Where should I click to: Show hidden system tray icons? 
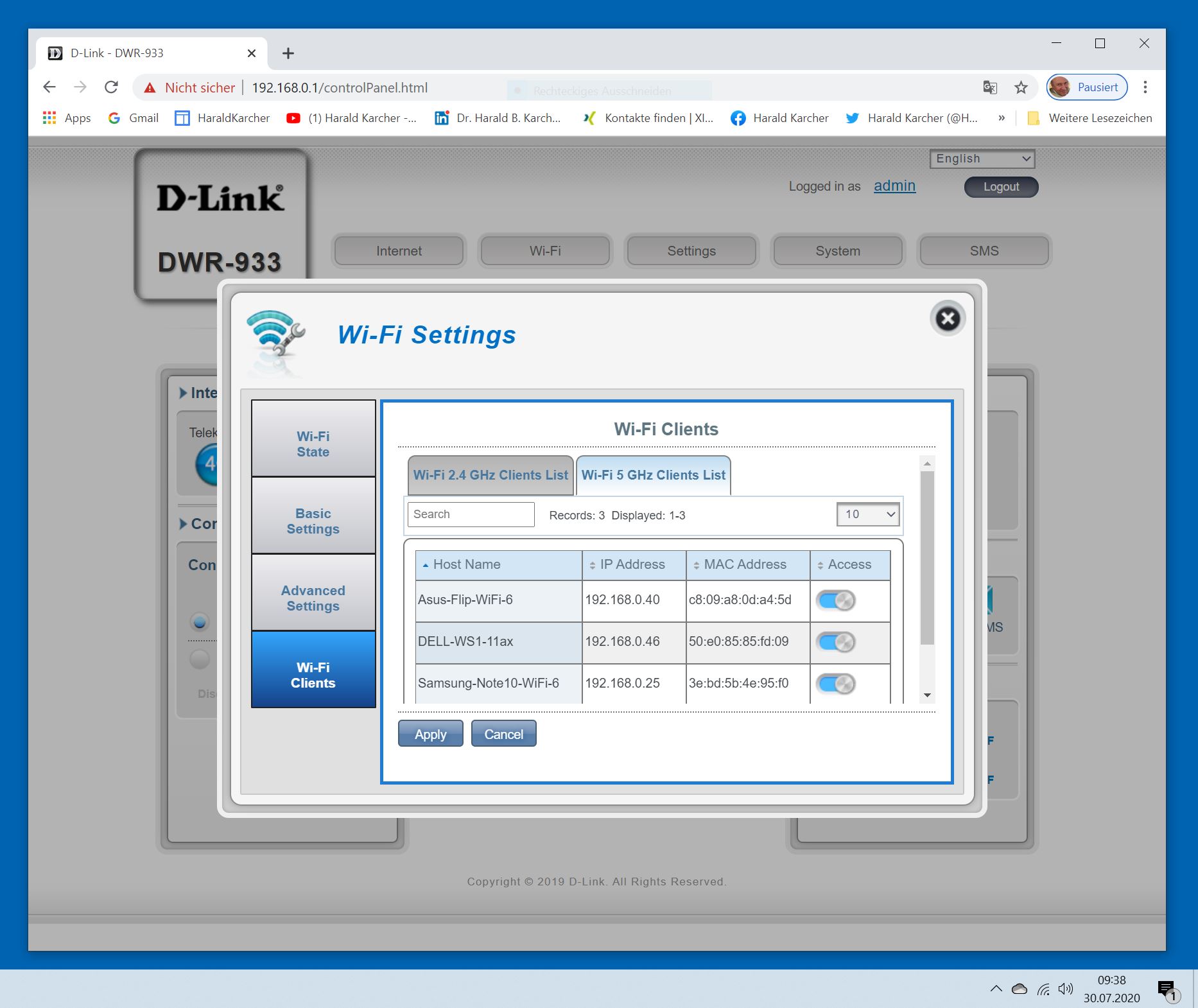996,989
